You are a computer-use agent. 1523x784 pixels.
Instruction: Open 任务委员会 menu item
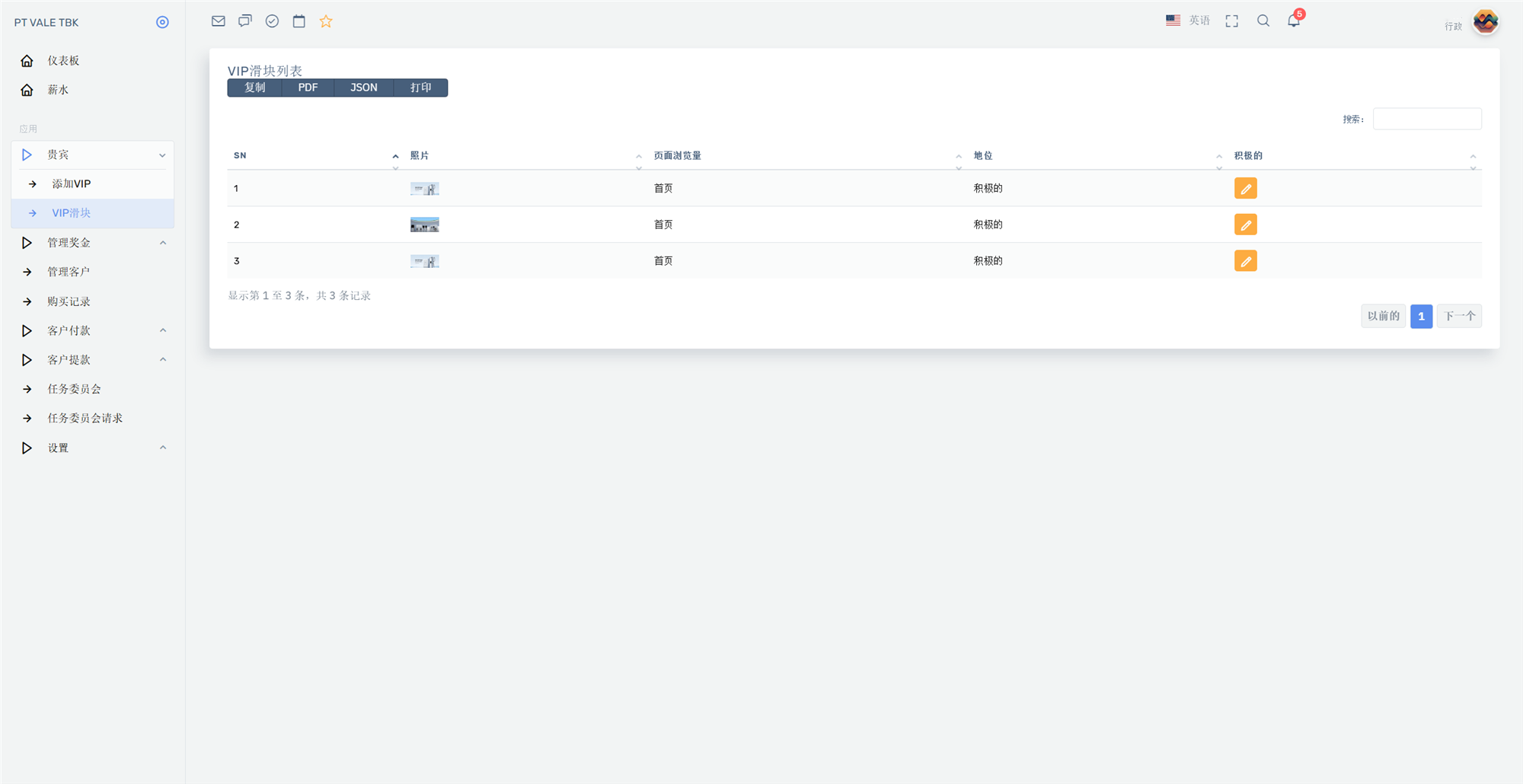tap(74, 389)
